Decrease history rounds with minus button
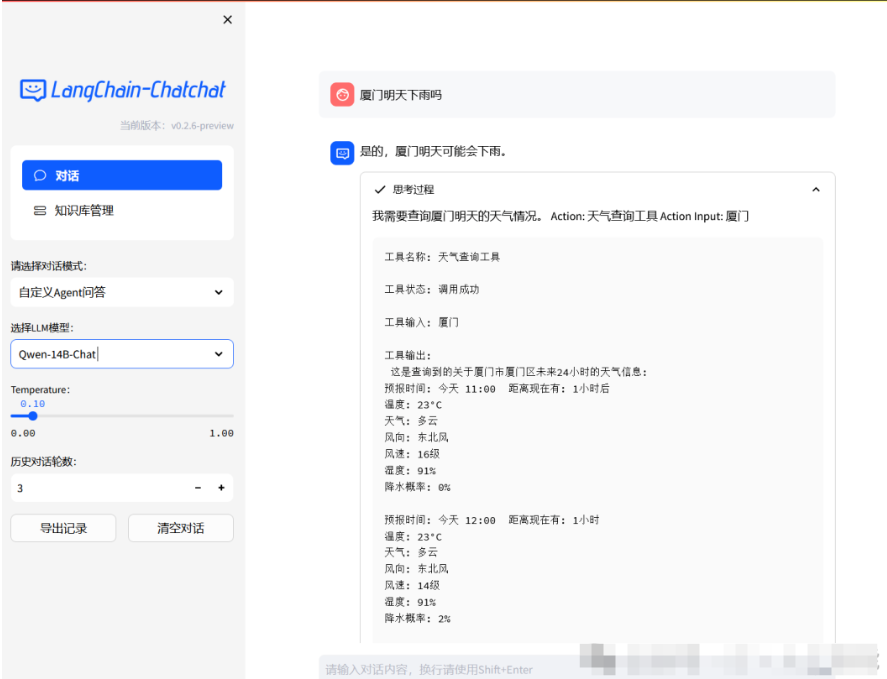This screenshot has height=679, width=887. [x=198, y=488]
